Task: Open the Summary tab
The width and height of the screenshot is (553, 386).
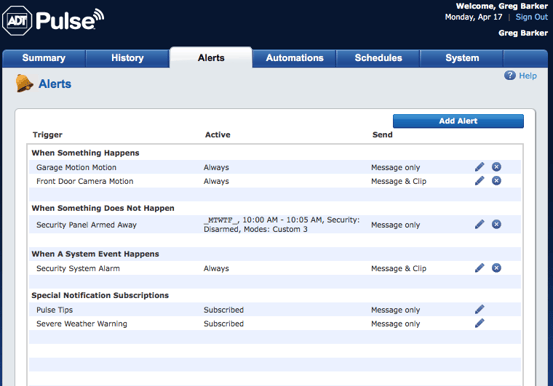Action: [x=44, y=58]
